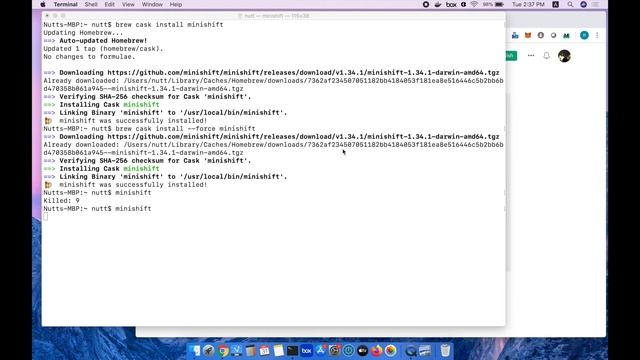
Task: Open Box app from the Dock
Action: click(307, 350)
